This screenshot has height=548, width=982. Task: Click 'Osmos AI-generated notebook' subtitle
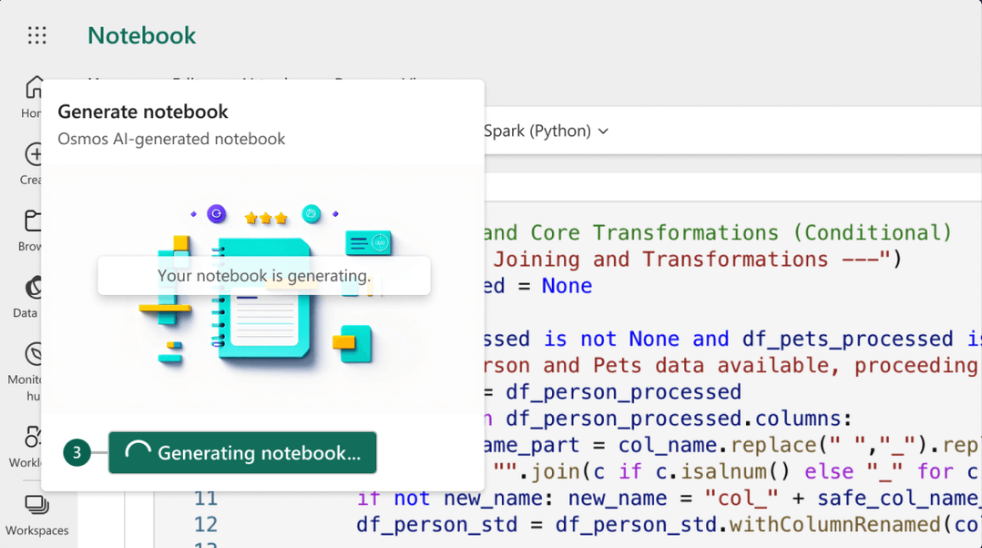pos(171,138)
